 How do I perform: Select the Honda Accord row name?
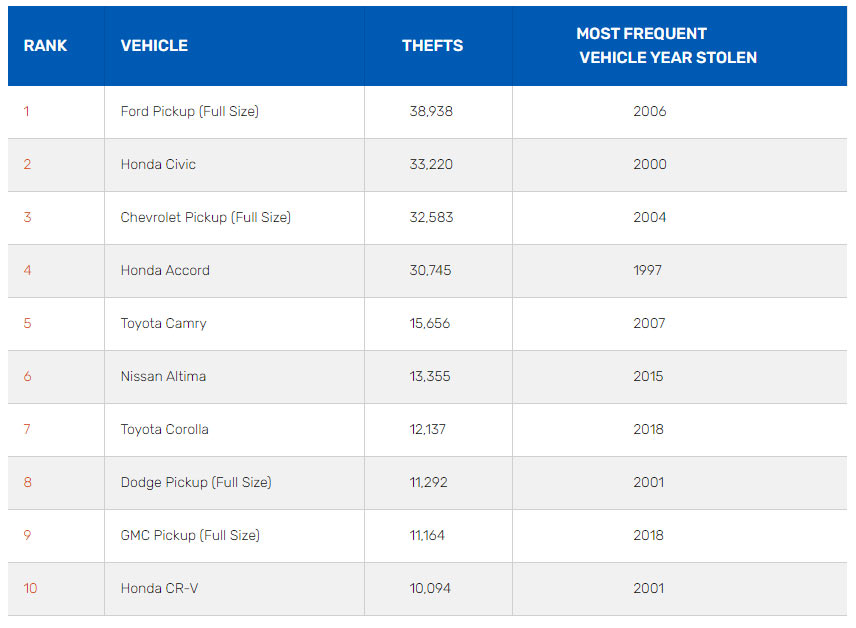pos(165,270)
